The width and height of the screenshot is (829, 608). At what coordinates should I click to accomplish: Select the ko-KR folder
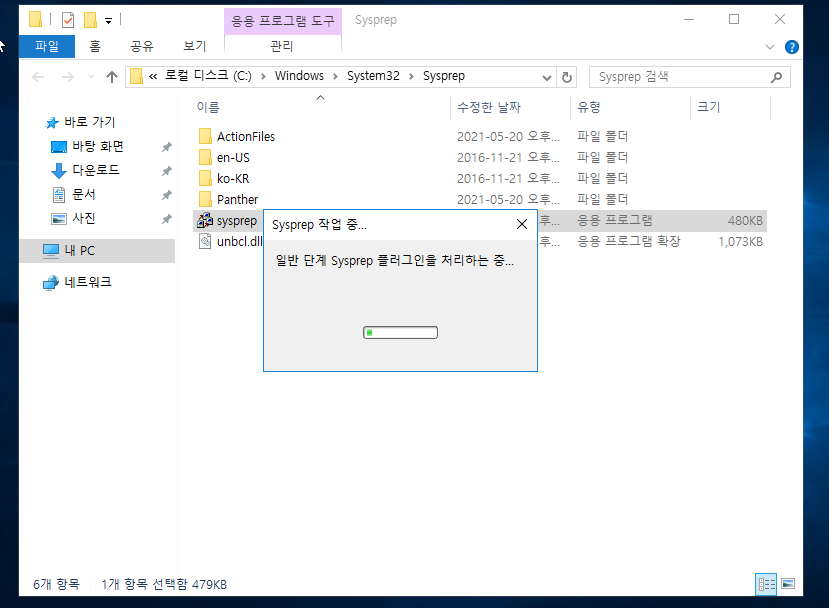click(x=233, y=179)
